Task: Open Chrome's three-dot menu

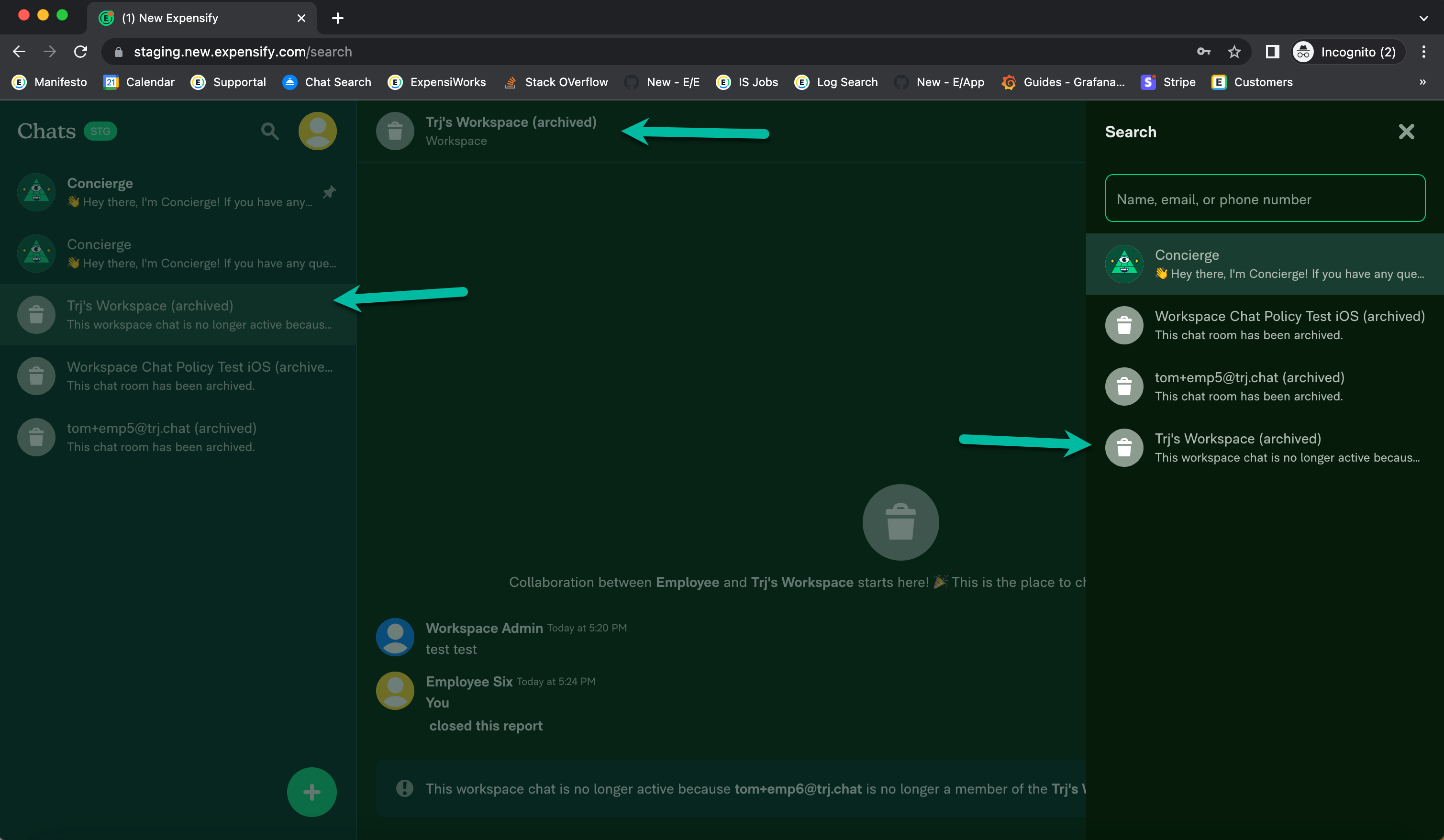Action: point(1423,52)
